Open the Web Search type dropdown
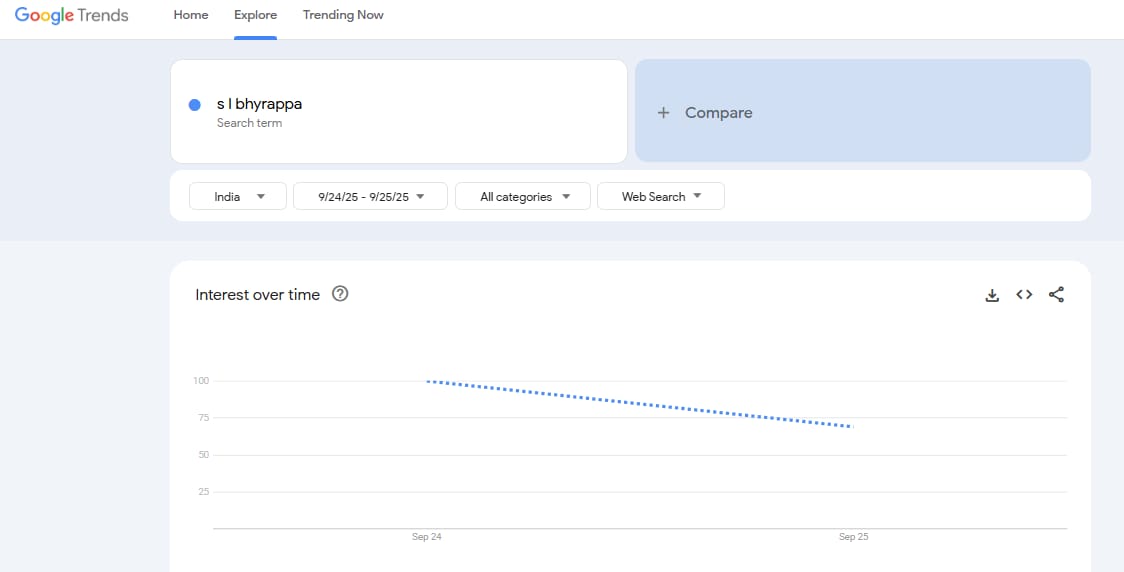The height and width of the screenshot is (572, 1124). tap(661, 196)
